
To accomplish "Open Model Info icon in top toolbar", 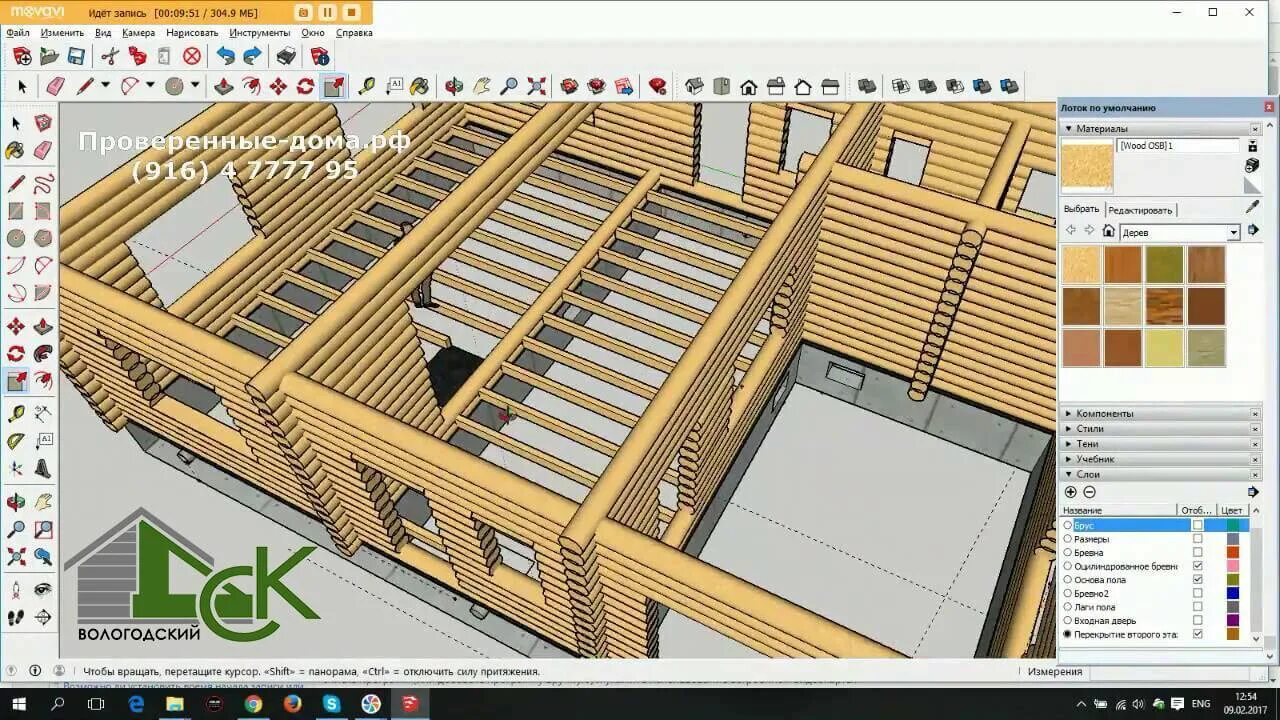I will 320,56.
